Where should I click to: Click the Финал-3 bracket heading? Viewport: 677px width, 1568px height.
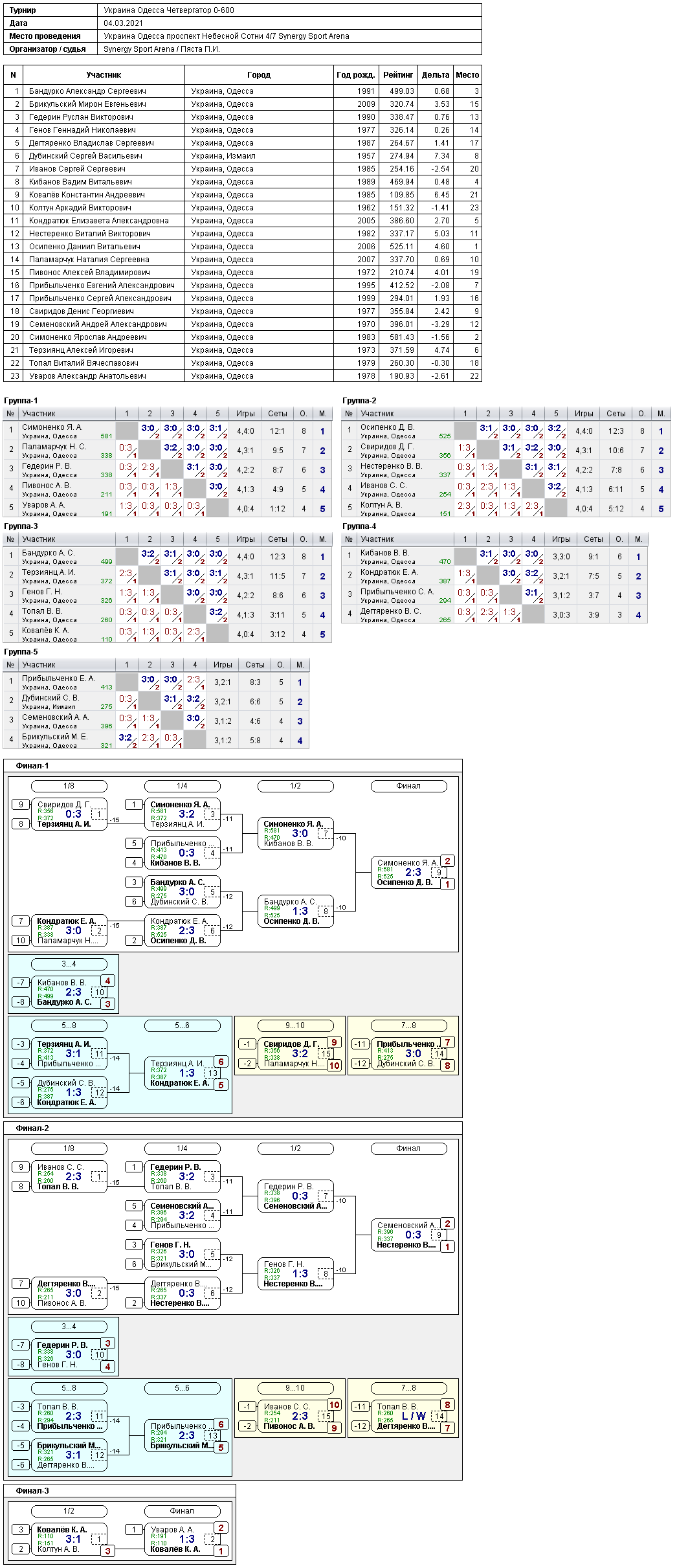tap(32, 1491)
